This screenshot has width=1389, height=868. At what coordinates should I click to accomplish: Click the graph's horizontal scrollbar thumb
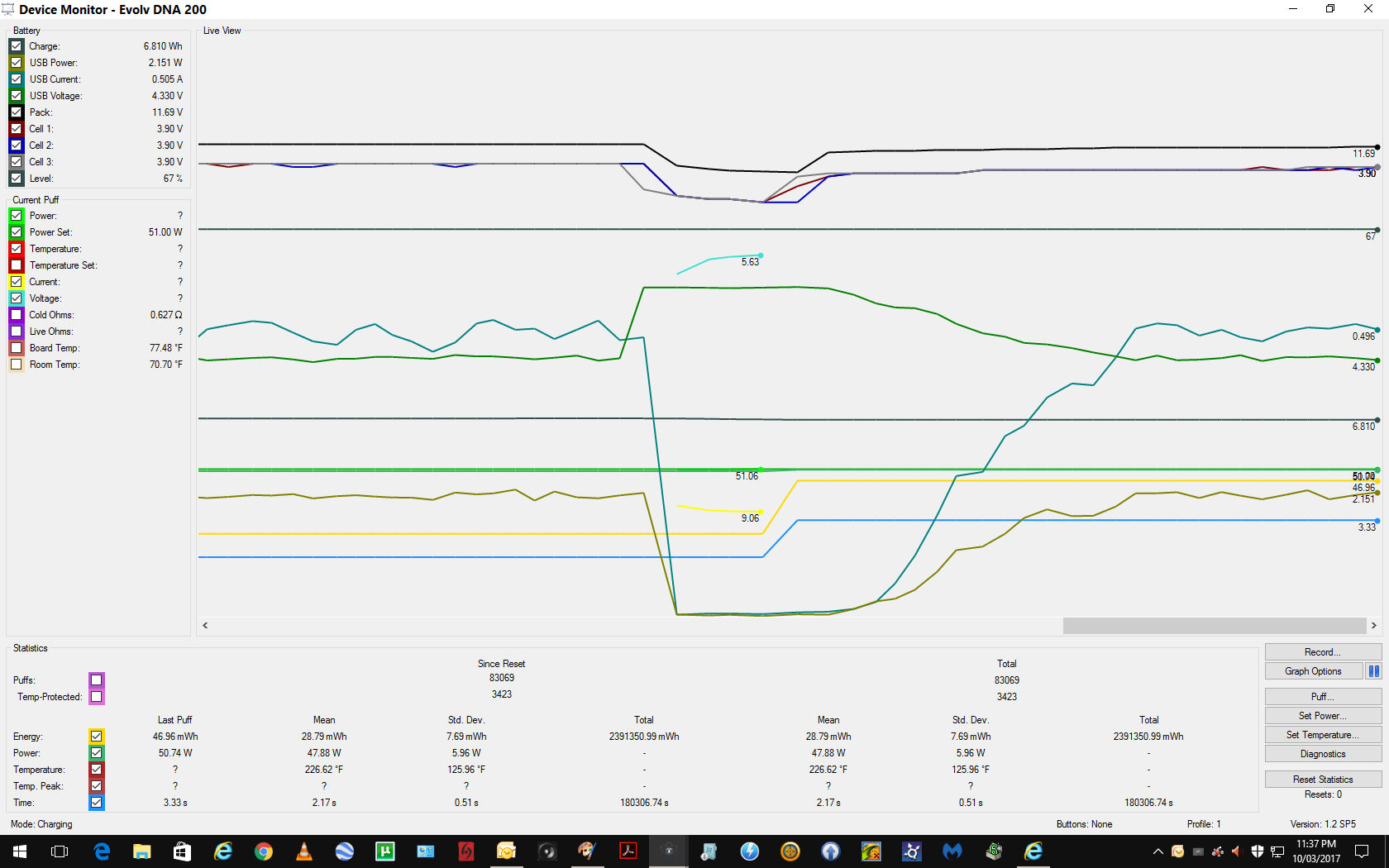(1214, 626)
